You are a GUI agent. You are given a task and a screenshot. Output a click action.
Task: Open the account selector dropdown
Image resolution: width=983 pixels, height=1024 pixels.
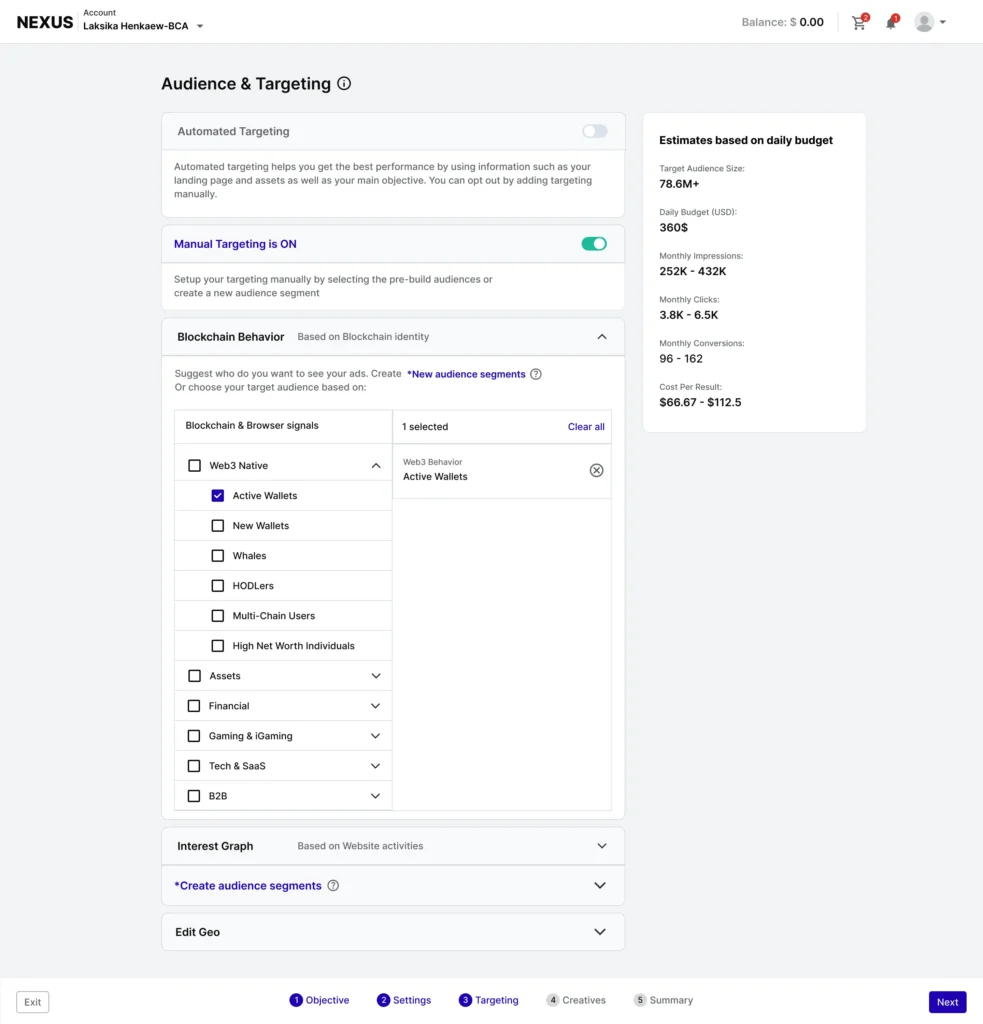click(199, 27)
